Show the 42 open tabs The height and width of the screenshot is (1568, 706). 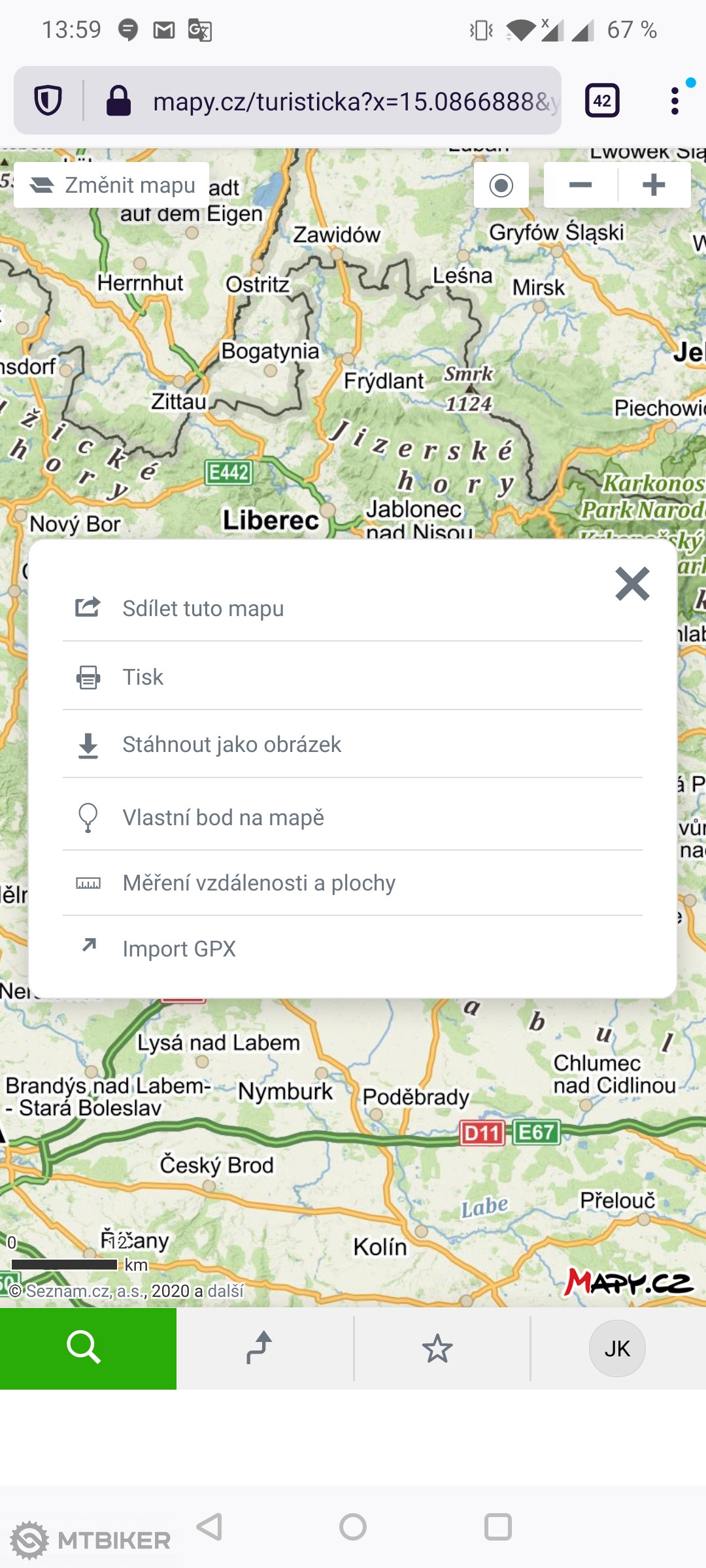[602, 101]
